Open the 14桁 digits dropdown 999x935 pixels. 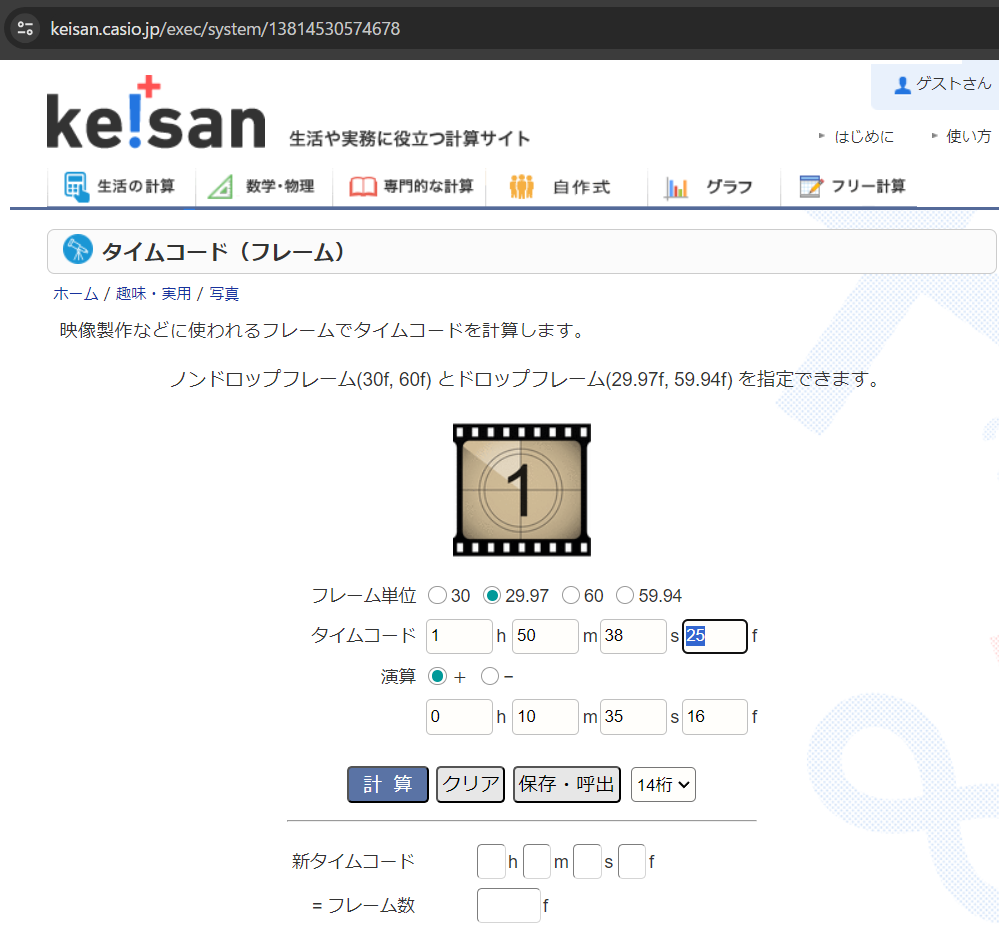(x=663, y=785)
